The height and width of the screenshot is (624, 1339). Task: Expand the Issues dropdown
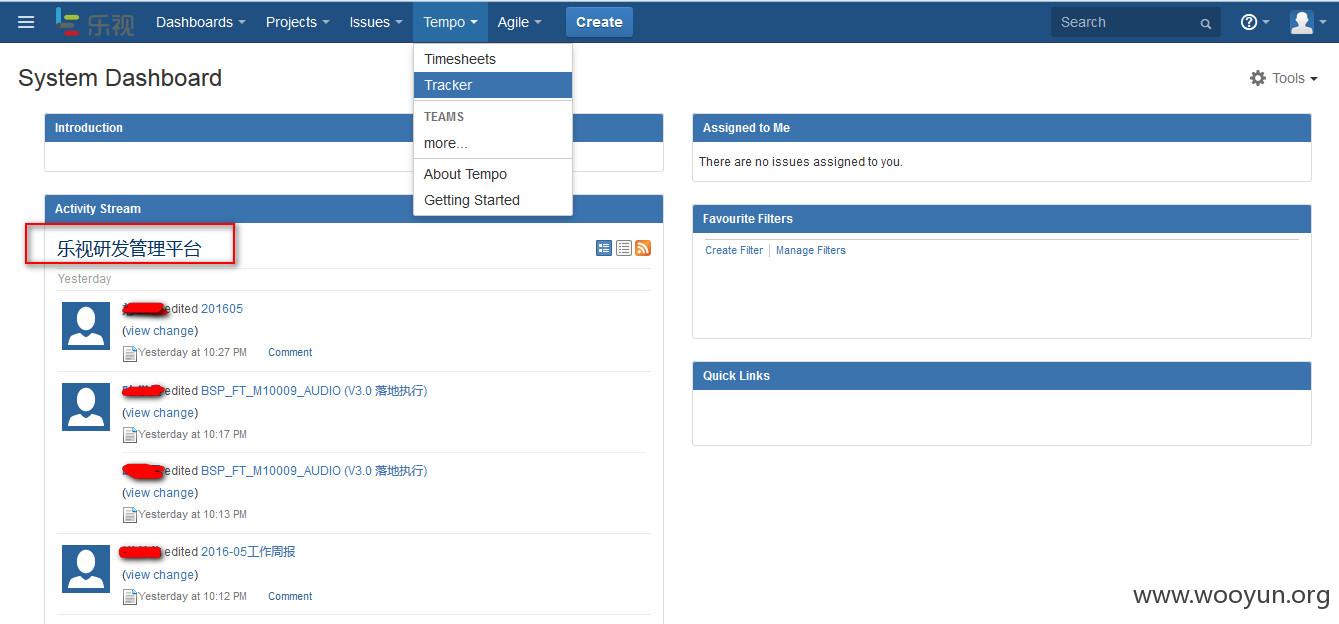pos(376,22)
